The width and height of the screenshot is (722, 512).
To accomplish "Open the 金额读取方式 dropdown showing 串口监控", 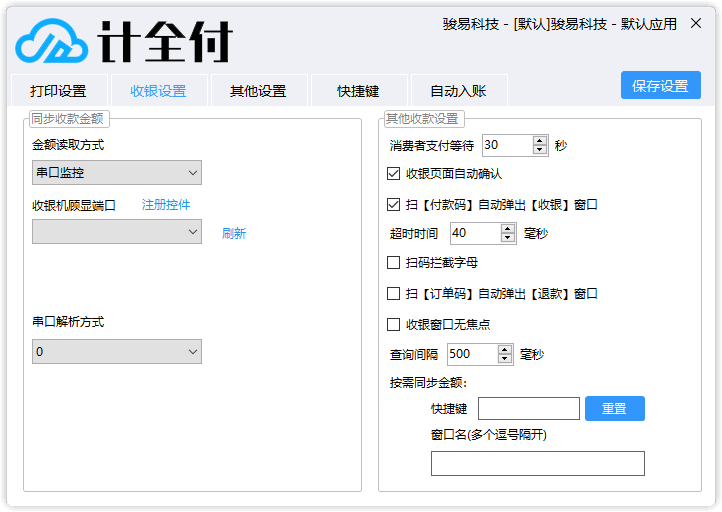I will (117, 173).
